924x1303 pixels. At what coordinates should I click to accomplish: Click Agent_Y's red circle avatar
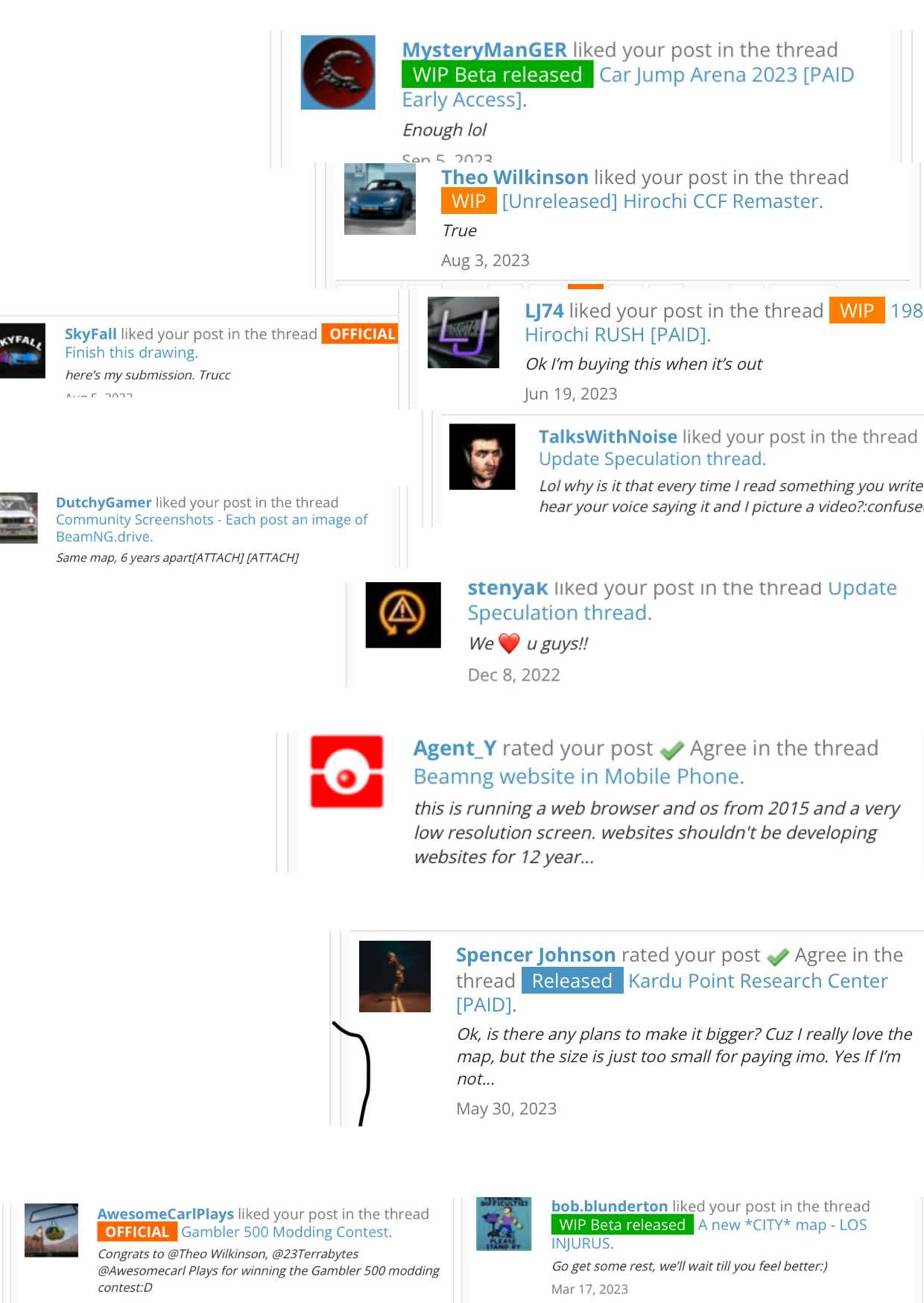[x=346, y=772]
